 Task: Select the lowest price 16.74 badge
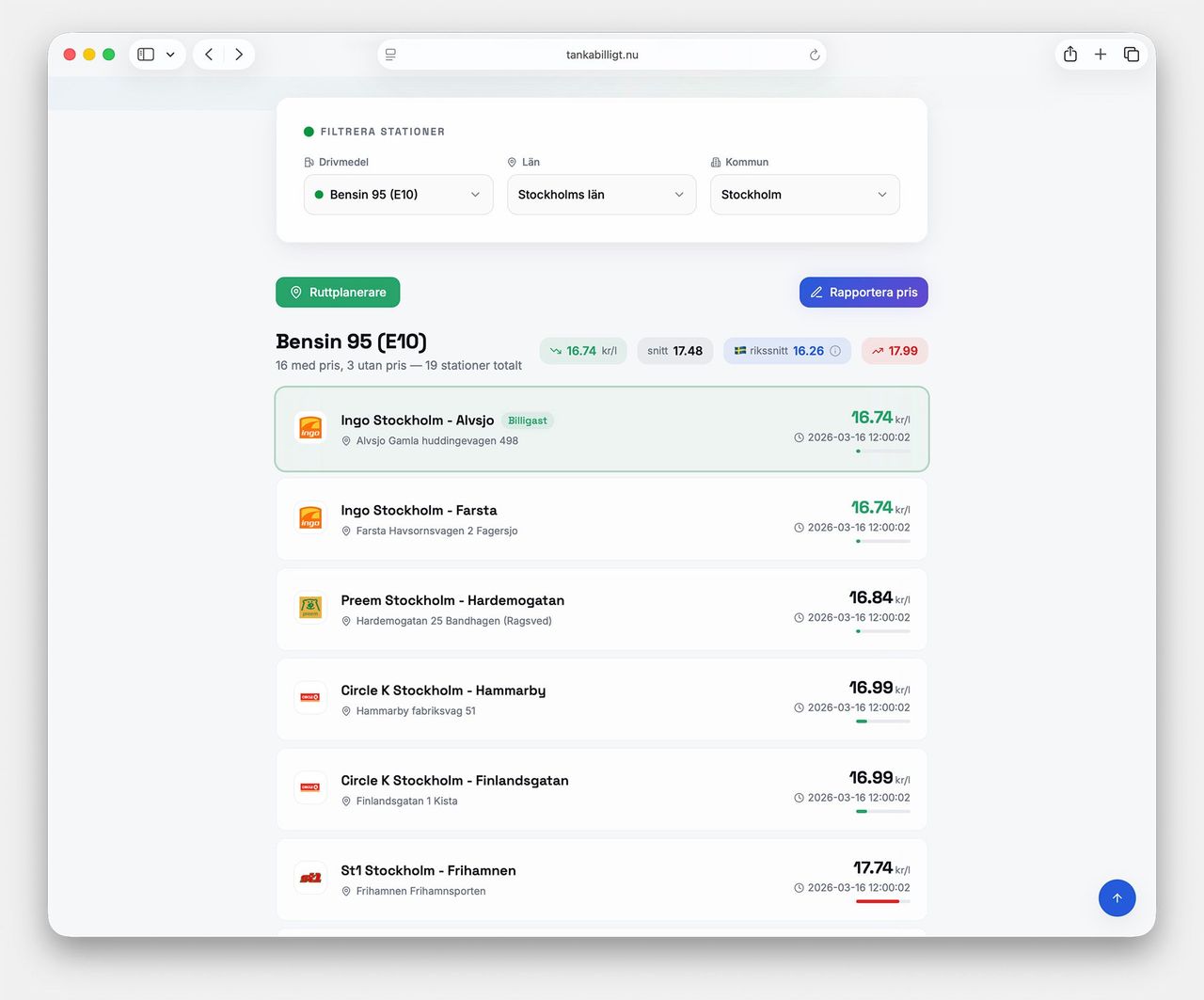pyautogui.click(x=583, y=351)
